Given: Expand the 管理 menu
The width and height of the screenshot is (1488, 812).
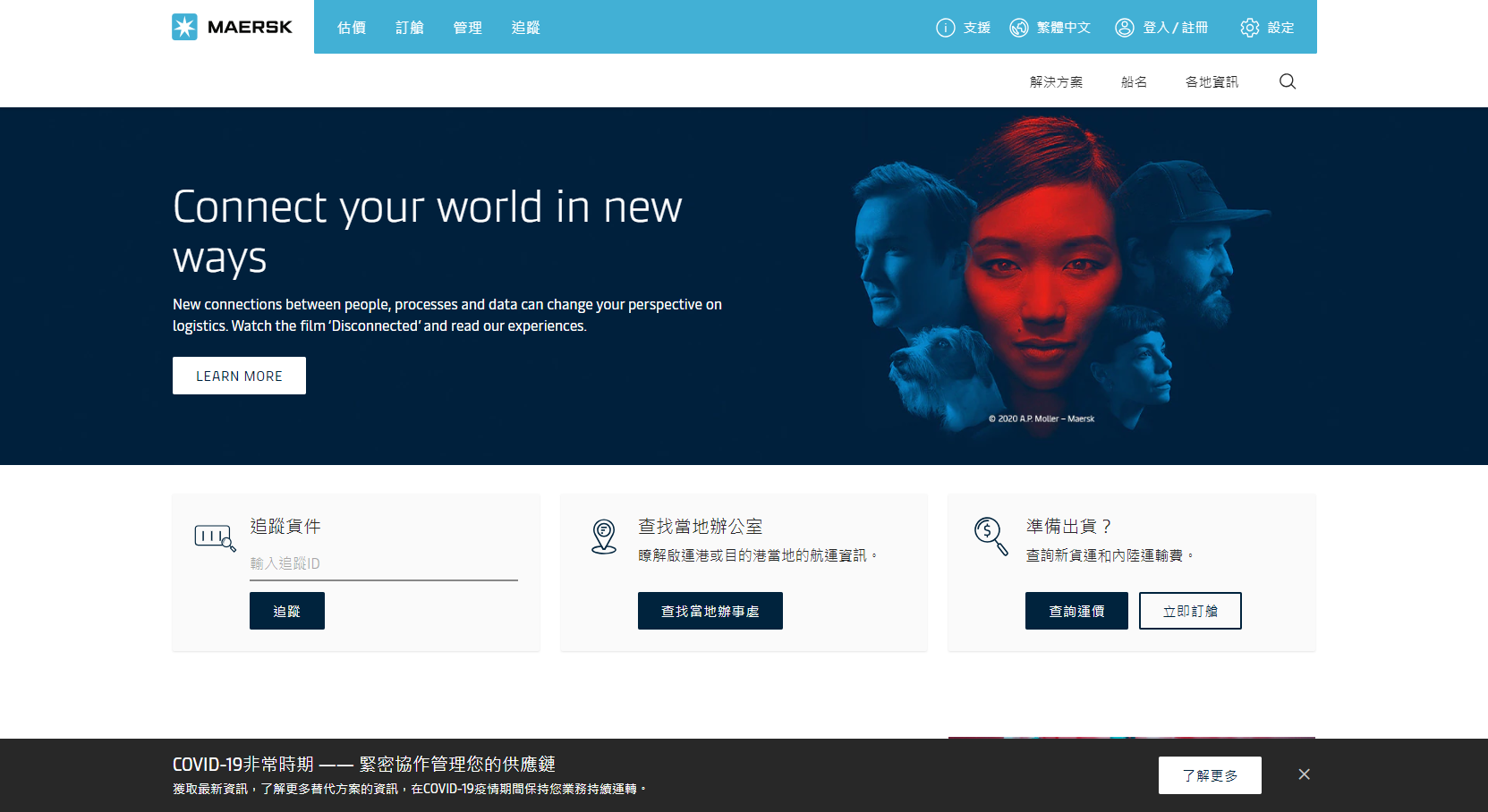Looking at the screenshot, I should click(467, 28).
